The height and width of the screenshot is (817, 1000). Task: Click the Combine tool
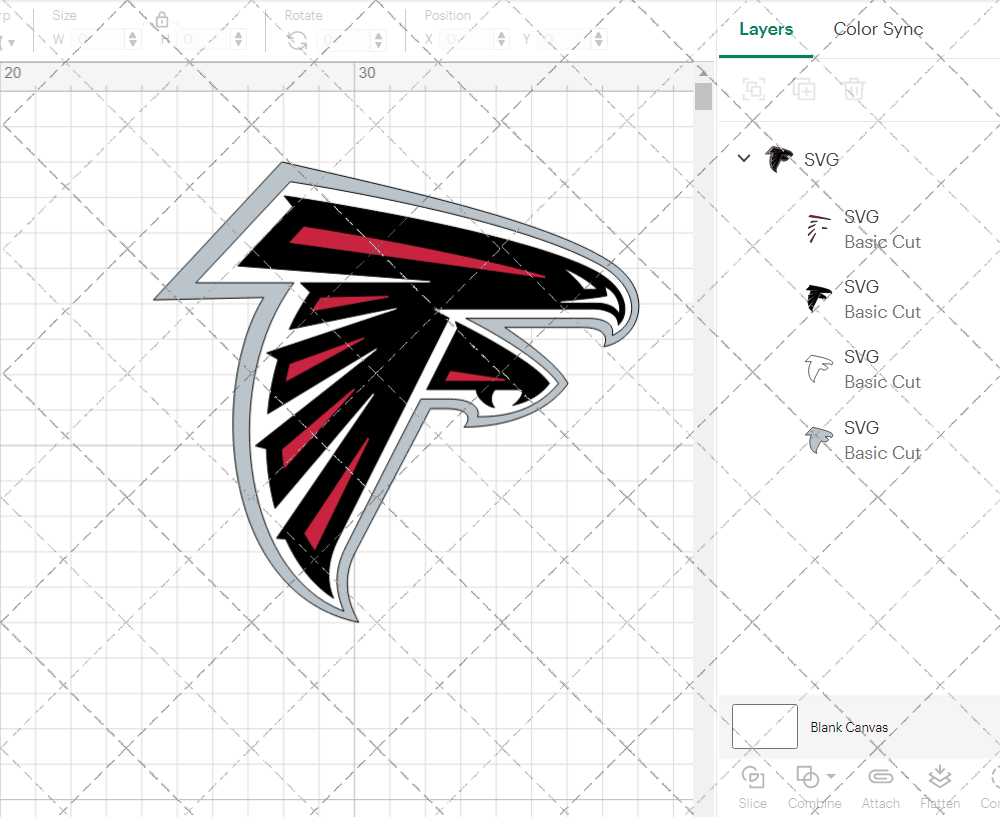[813, 787]
